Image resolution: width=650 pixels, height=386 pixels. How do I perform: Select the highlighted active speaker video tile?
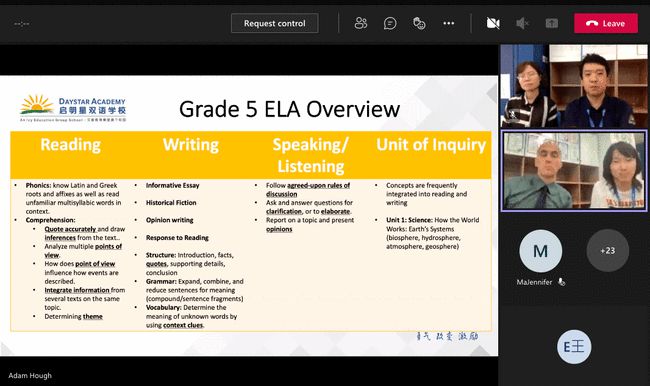coord(574,171)
